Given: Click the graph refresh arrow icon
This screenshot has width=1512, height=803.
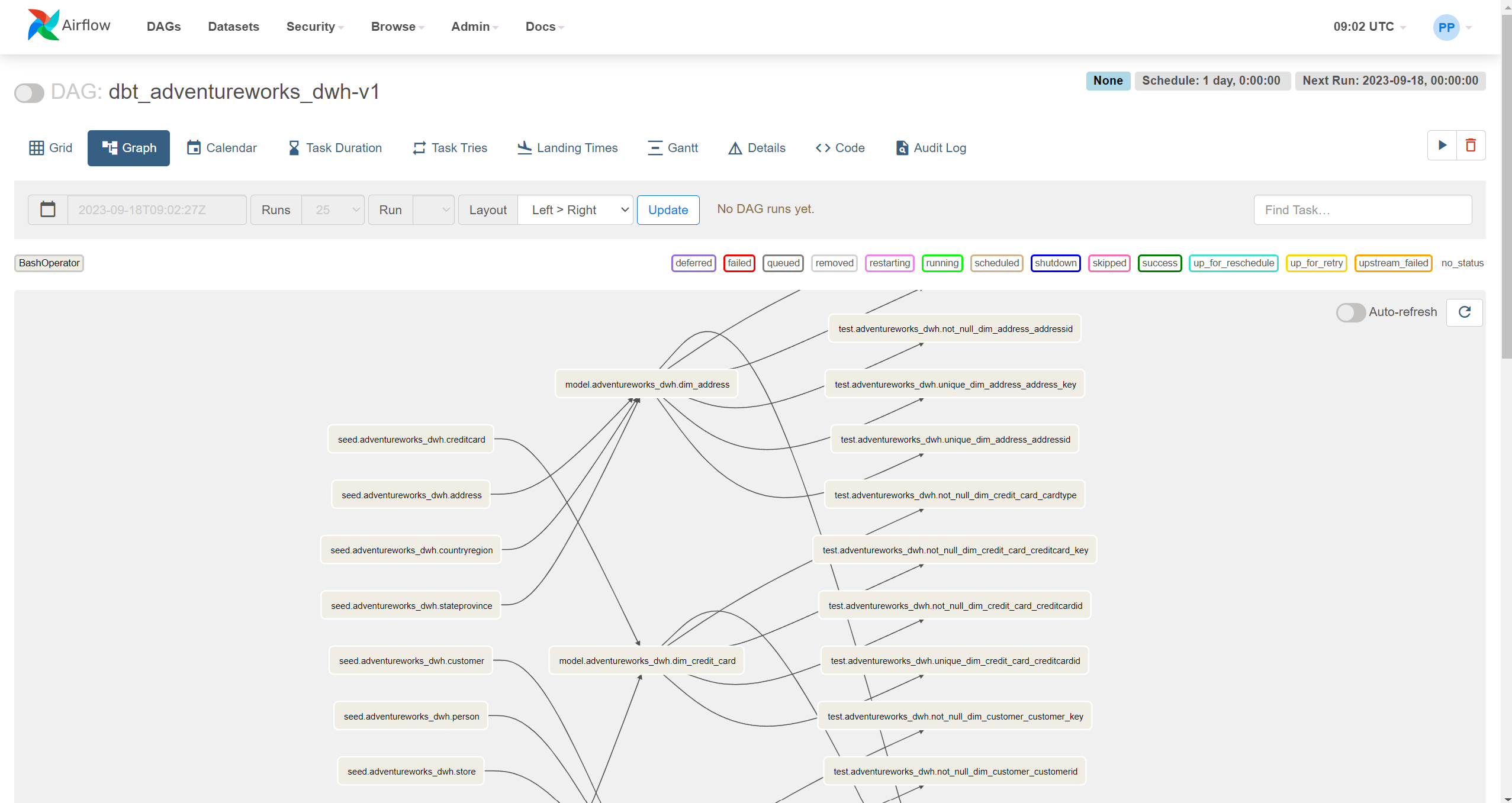Looking at the screenshot, I should tap(1464, 312).
